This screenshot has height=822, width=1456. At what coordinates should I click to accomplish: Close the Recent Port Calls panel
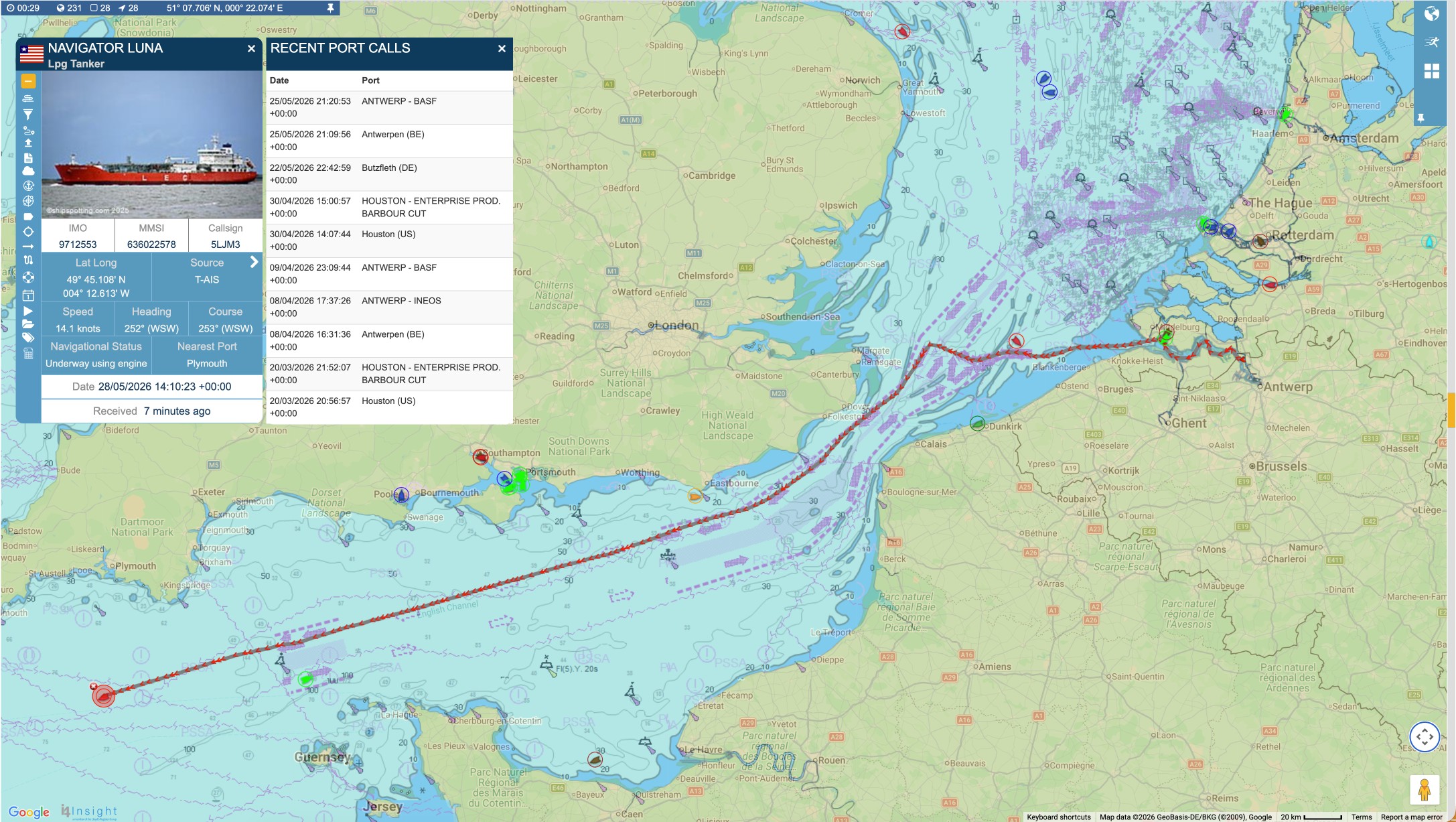(502, 48)
